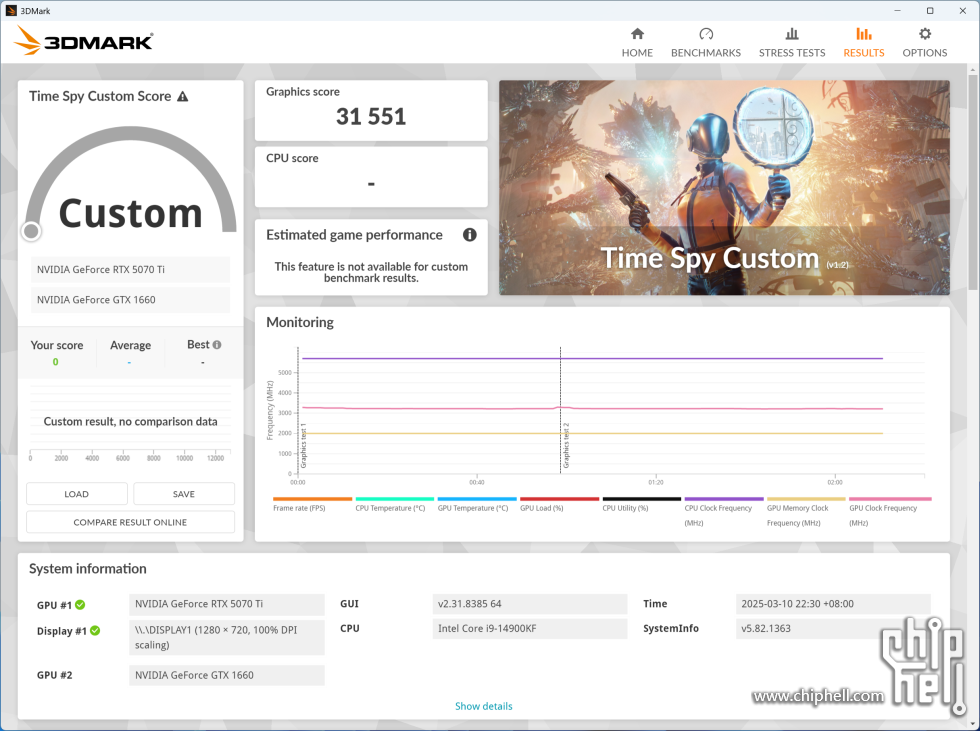
Task: Select NVIDIA GeForce GTX 1660 under score gauge
Action: coord(130,300)
